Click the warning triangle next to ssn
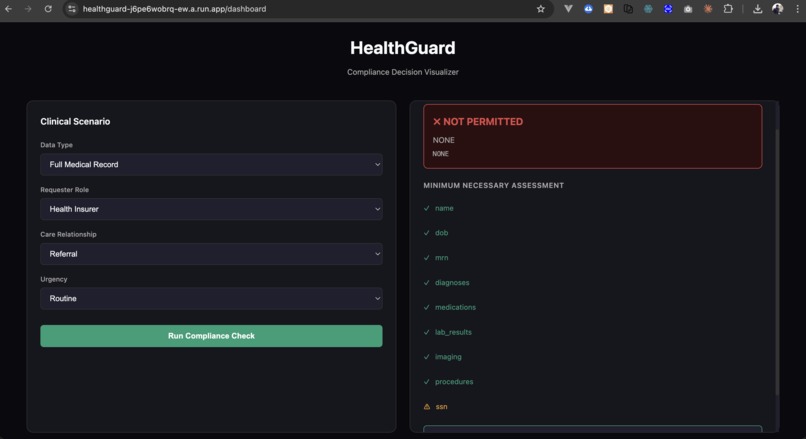Viewport: 806px width, 439px height. 427,407
